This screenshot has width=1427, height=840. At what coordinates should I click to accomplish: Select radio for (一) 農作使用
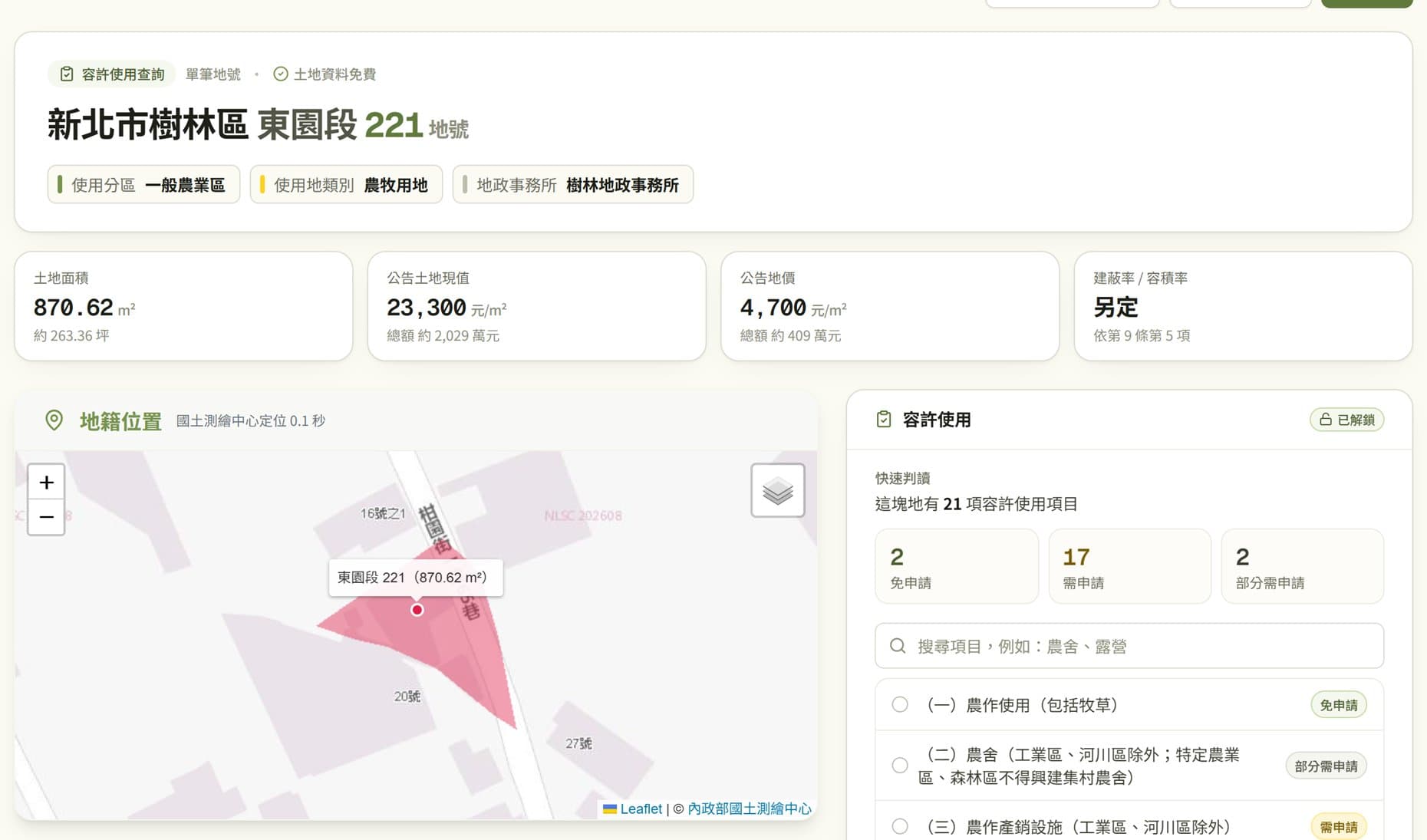pyautogui.click(x=900, y=704)
